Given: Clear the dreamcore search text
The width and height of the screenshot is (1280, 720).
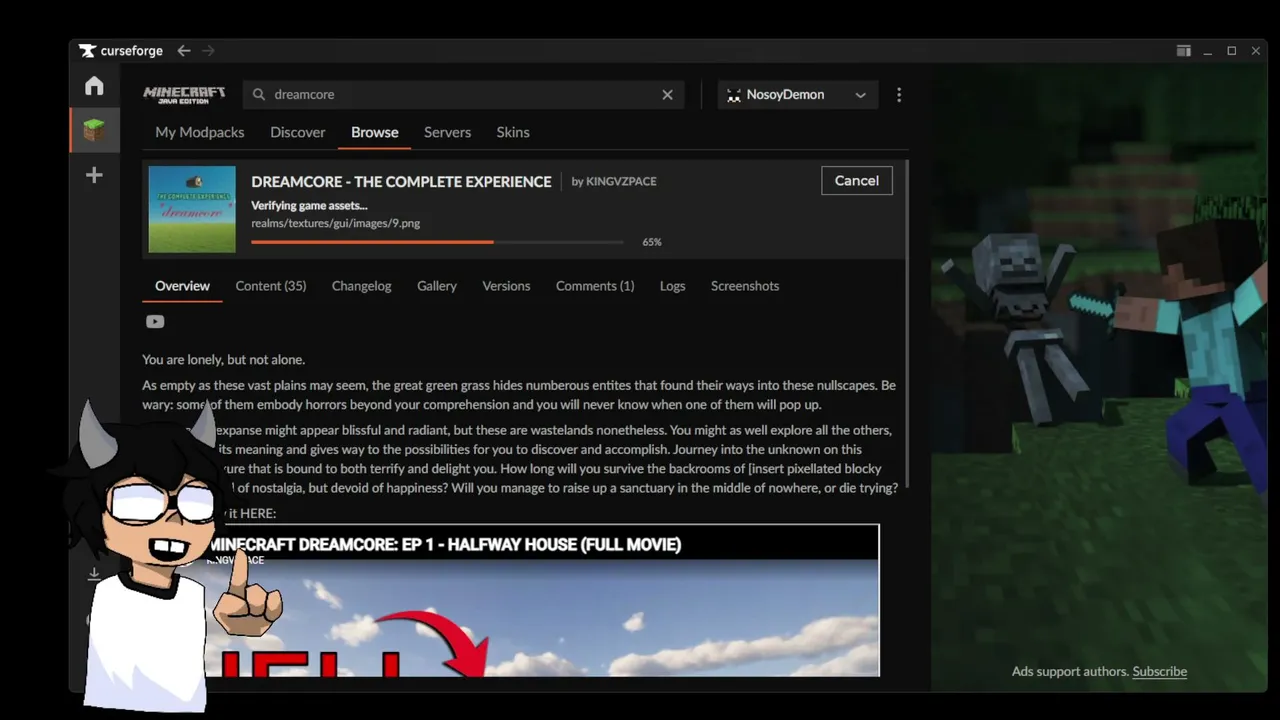Looking at the screenshot, I should [667, 94].
